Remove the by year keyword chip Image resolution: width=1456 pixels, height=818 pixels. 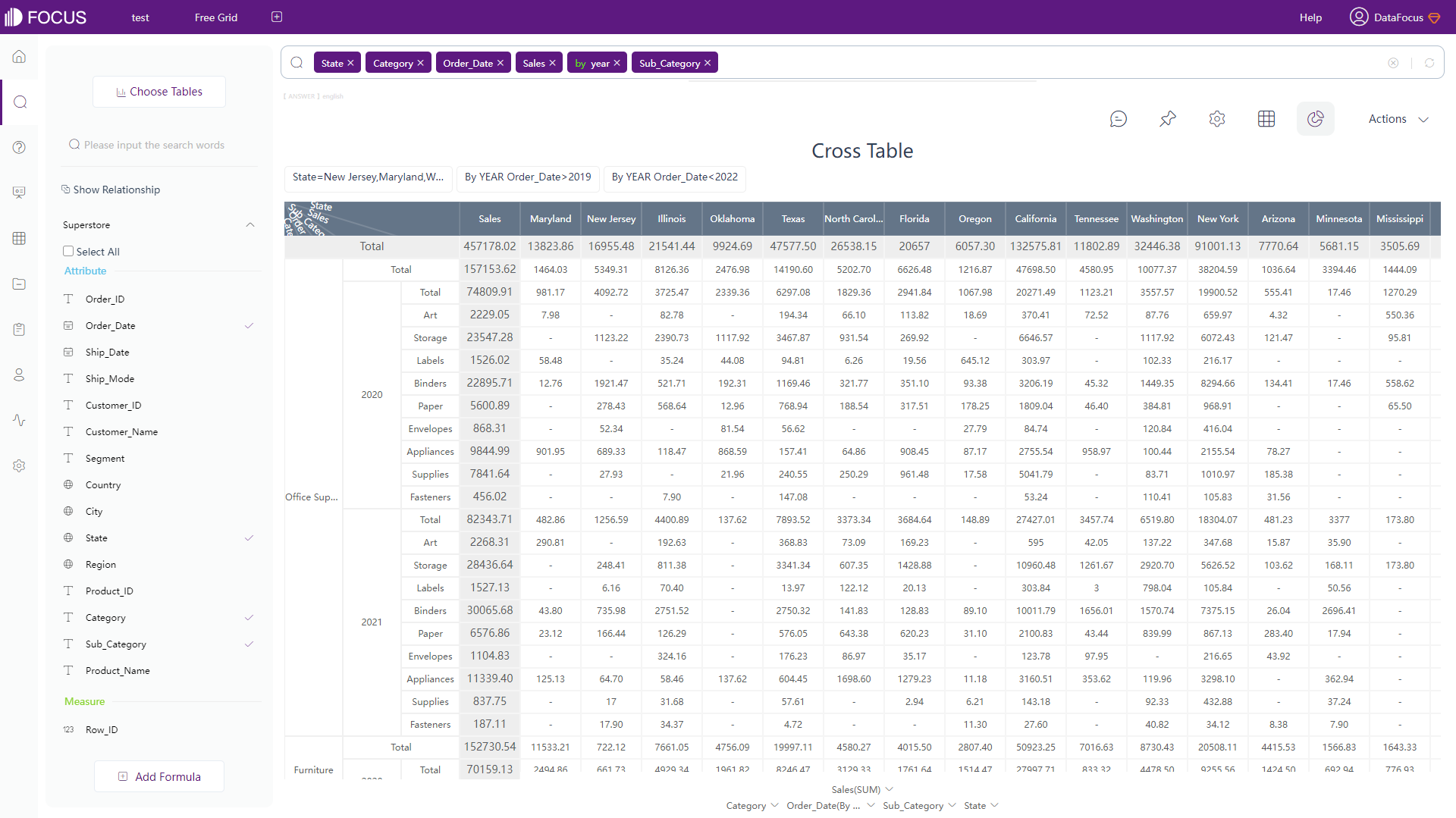coord(617,63)
